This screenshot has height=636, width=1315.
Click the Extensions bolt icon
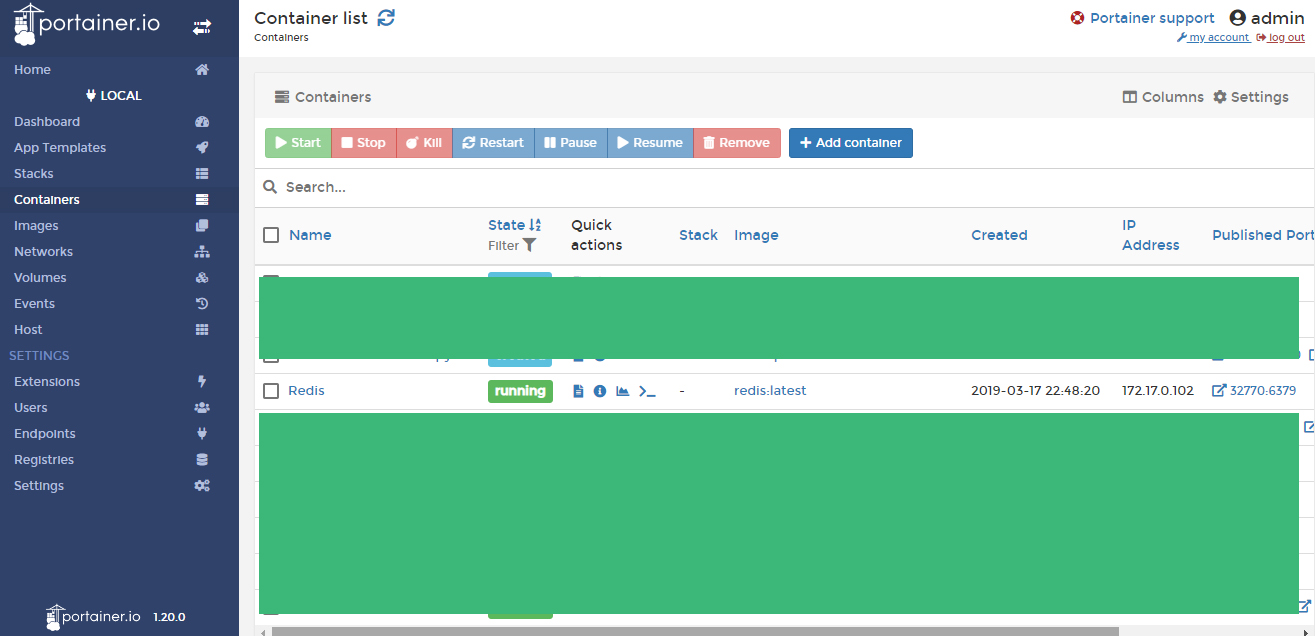click(202, 382)
